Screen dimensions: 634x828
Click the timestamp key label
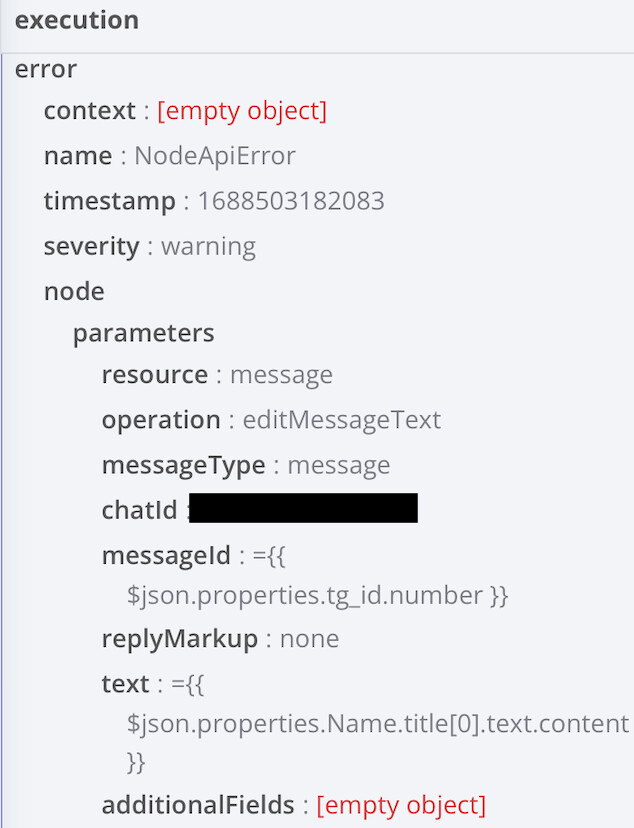tap(109, 201)
